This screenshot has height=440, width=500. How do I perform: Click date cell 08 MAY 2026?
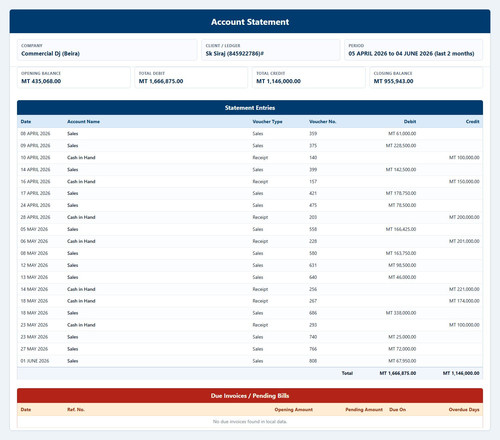coord(34,253)
